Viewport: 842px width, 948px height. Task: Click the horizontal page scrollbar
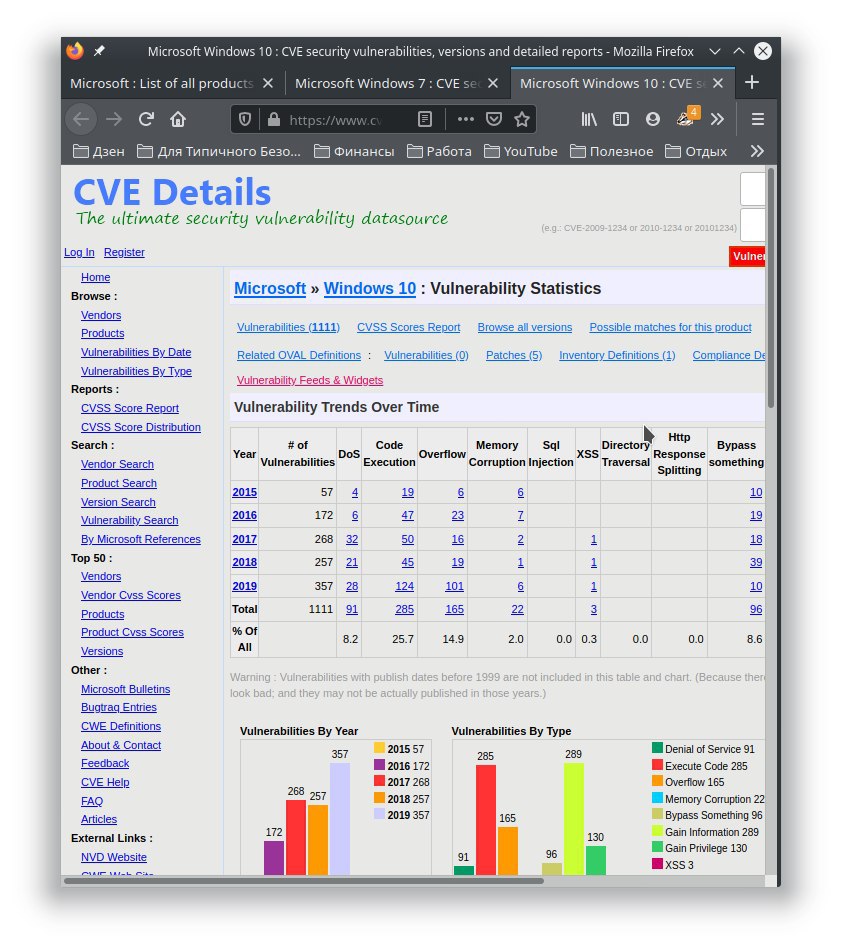click(303, 881)
